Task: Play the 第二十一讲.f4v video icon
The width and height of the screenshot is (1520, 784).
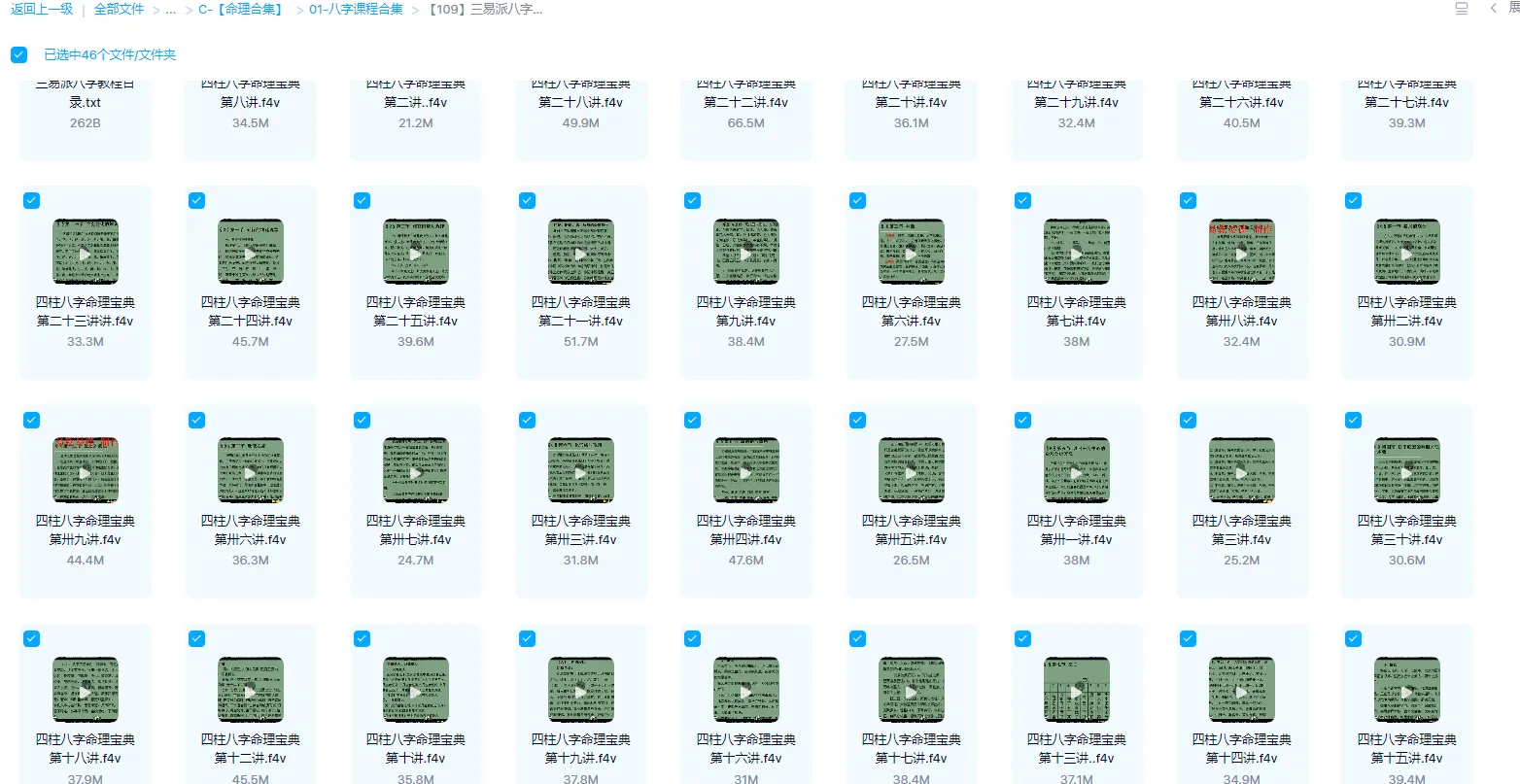Action: (581, 252)
